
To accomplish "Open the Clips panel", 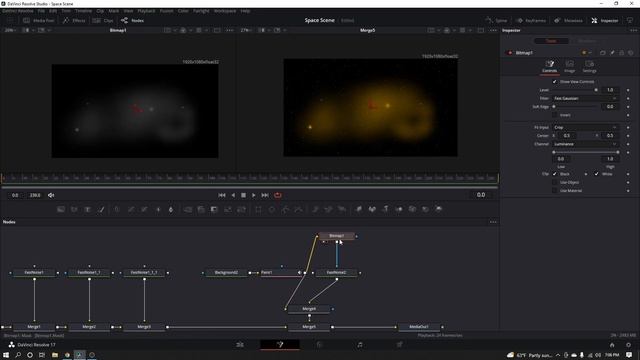I will pos(103,20).
